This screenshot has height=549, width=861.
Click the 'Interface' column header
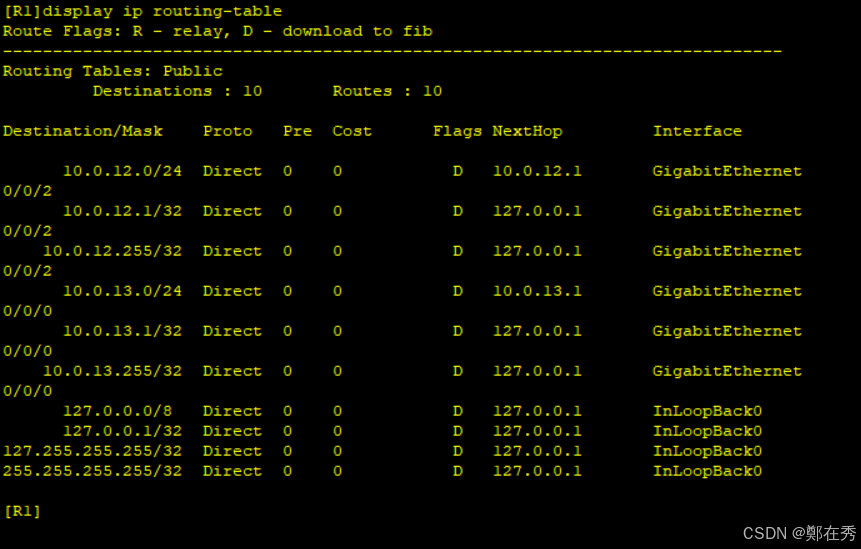tap(697, 131)
